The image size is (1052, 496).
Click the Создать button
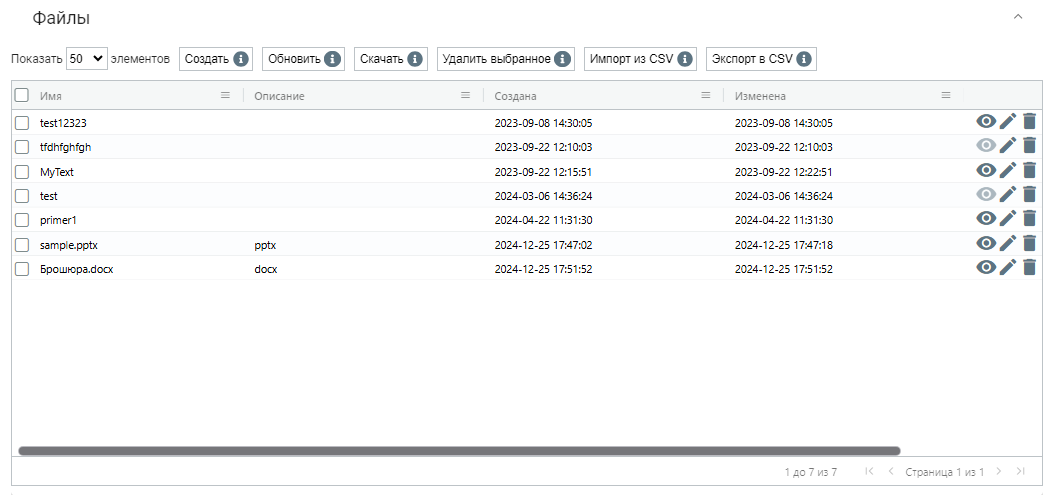(x=216, y=59)
